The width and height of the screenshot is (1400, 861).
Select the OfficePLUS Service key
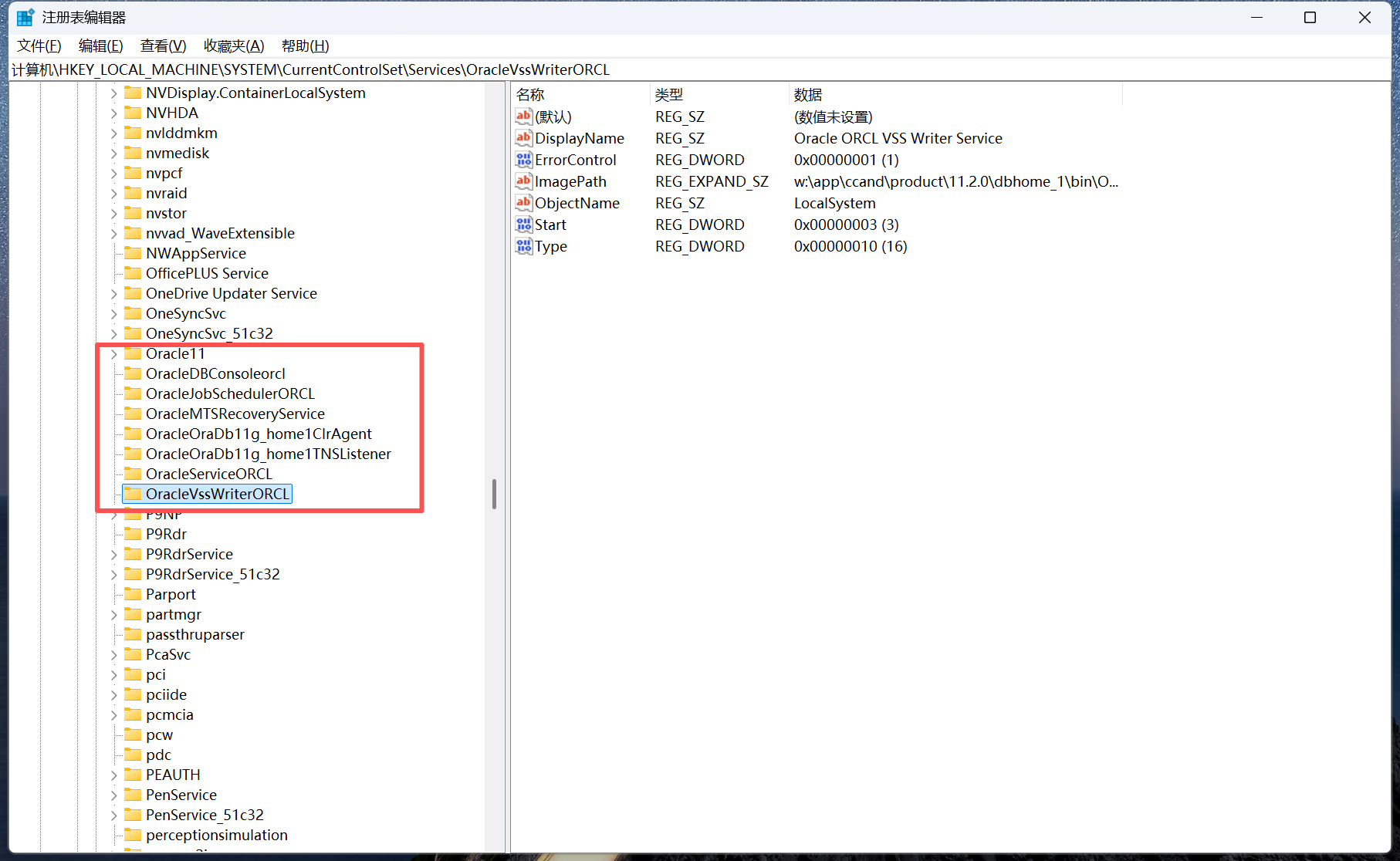point(207,273)
